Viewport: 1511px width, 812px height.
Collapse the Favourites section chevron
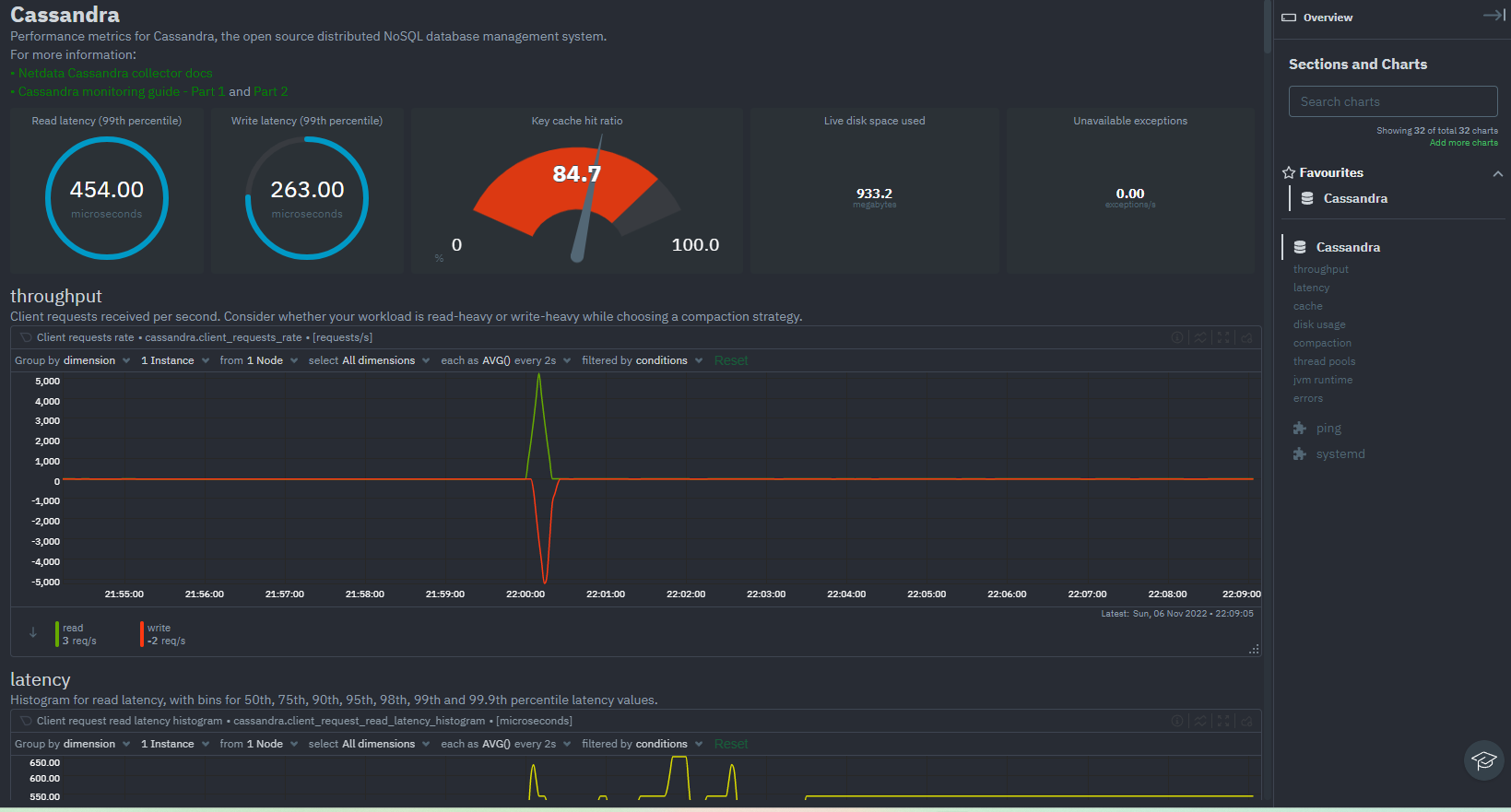tap(1497, 173)
